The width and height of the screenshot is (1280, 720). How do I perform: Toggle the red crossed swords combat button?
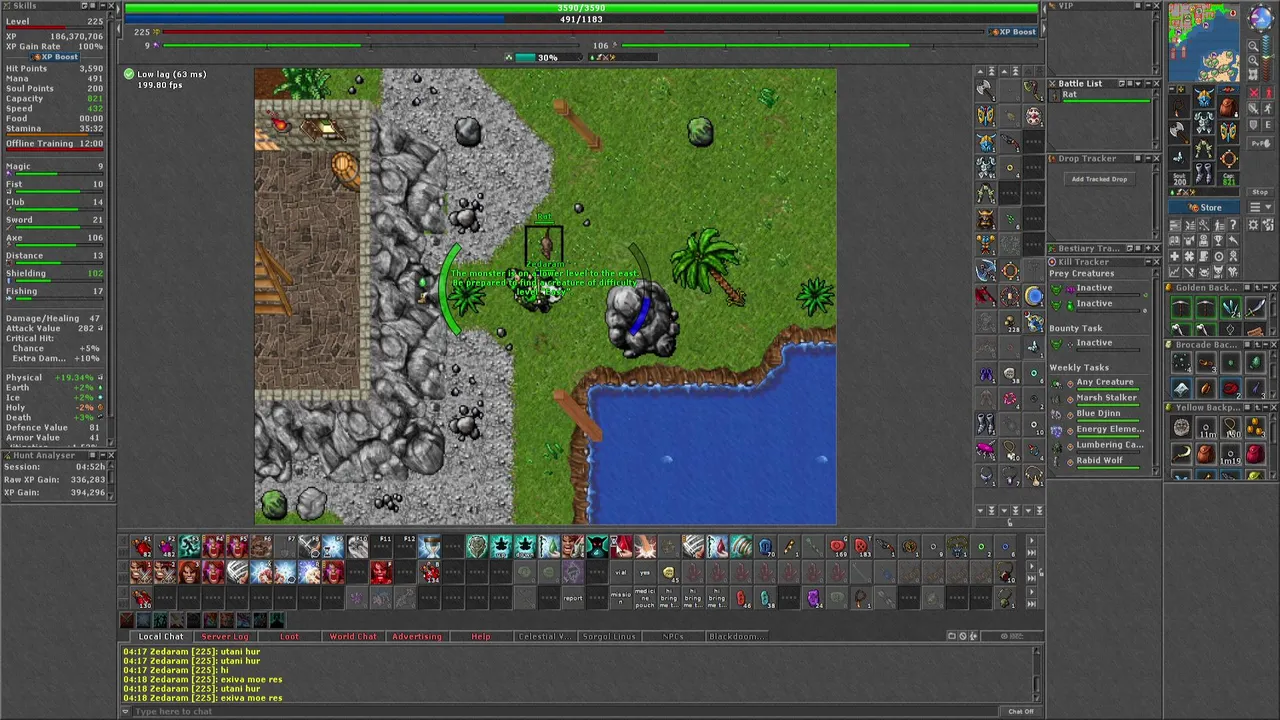[1253, 92]
